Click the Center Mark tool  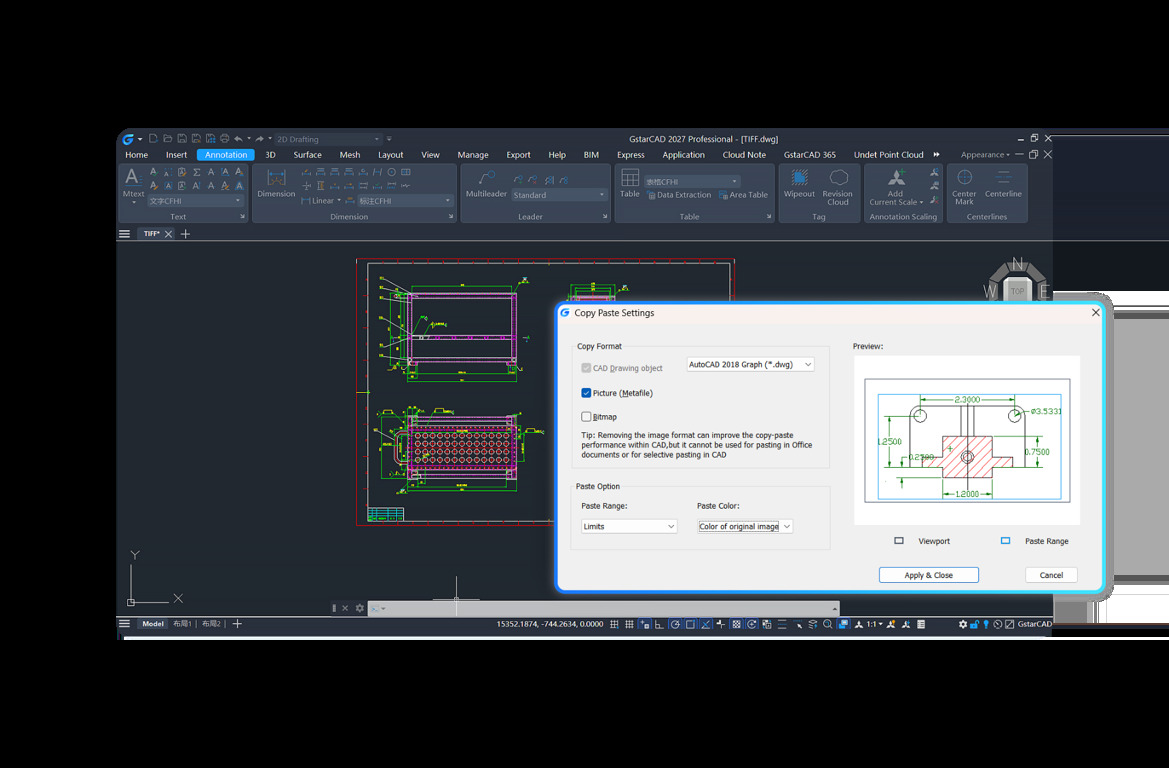pos(964,186)
